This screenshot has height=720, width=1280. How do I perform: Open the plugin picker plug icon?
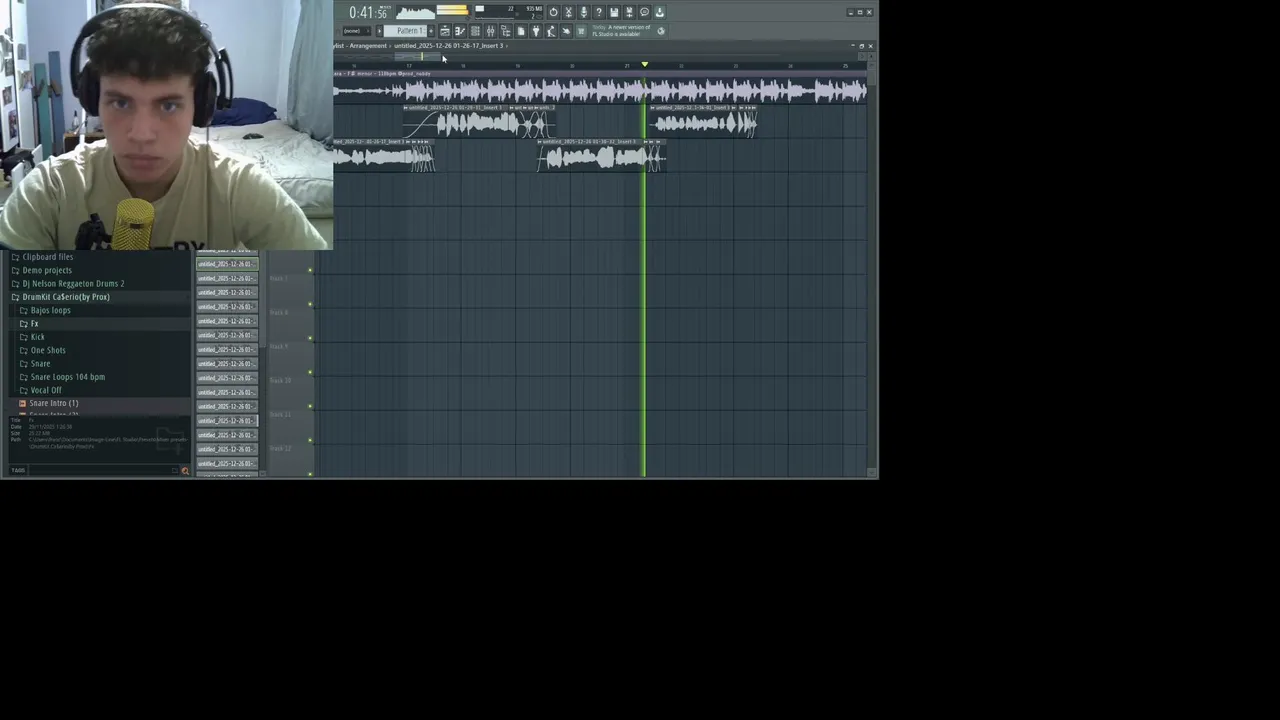(x=536, y=31)
